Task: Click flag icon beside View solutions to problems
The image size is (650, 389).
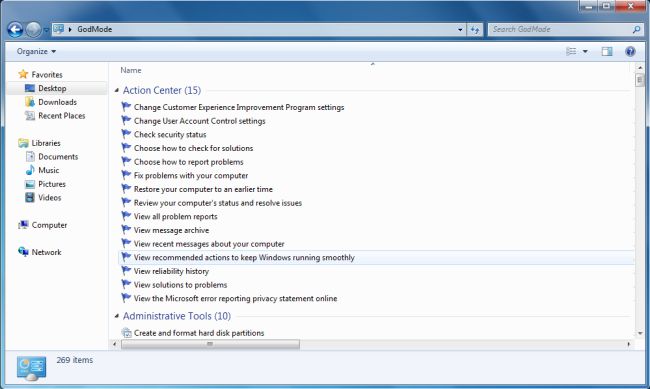Action: tap(126, 284)
